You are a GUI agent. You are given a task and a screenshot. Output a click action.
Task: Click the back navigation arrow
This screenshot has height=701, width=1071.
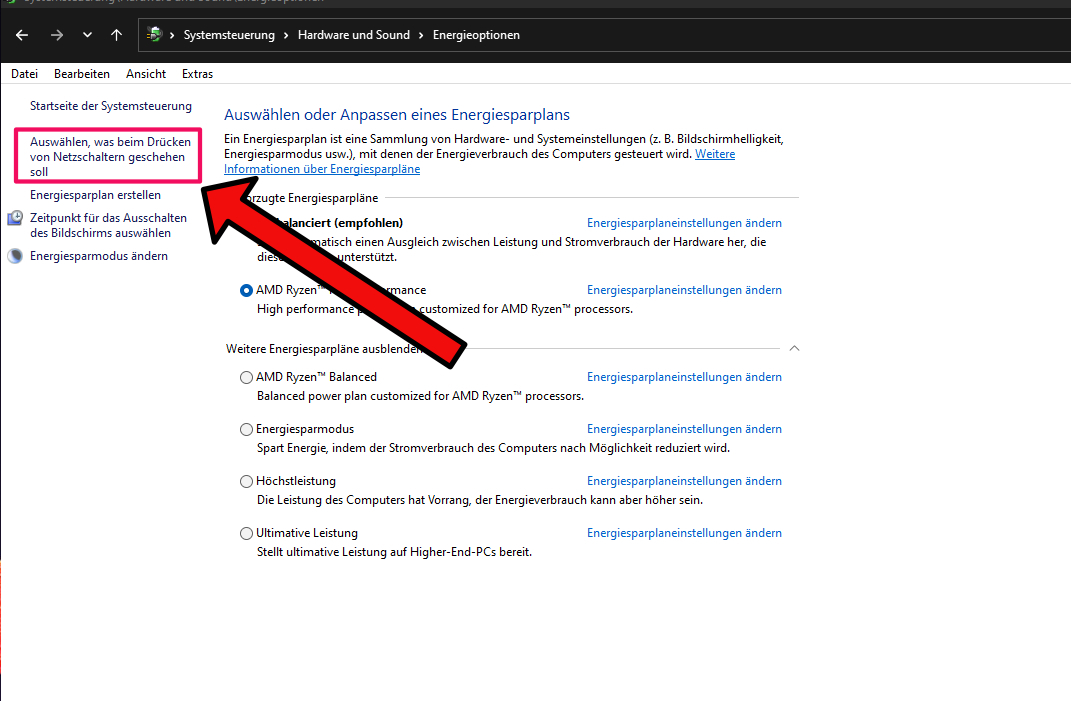pos(22,35)
